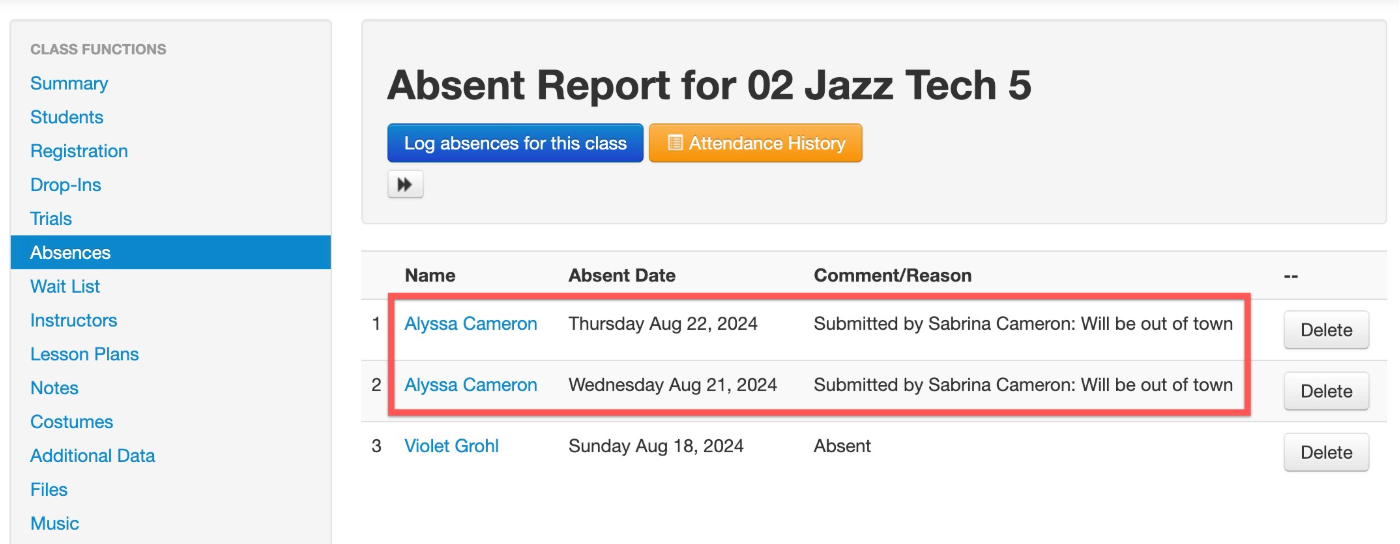View Instructors for this class

[x=74, y=320]
